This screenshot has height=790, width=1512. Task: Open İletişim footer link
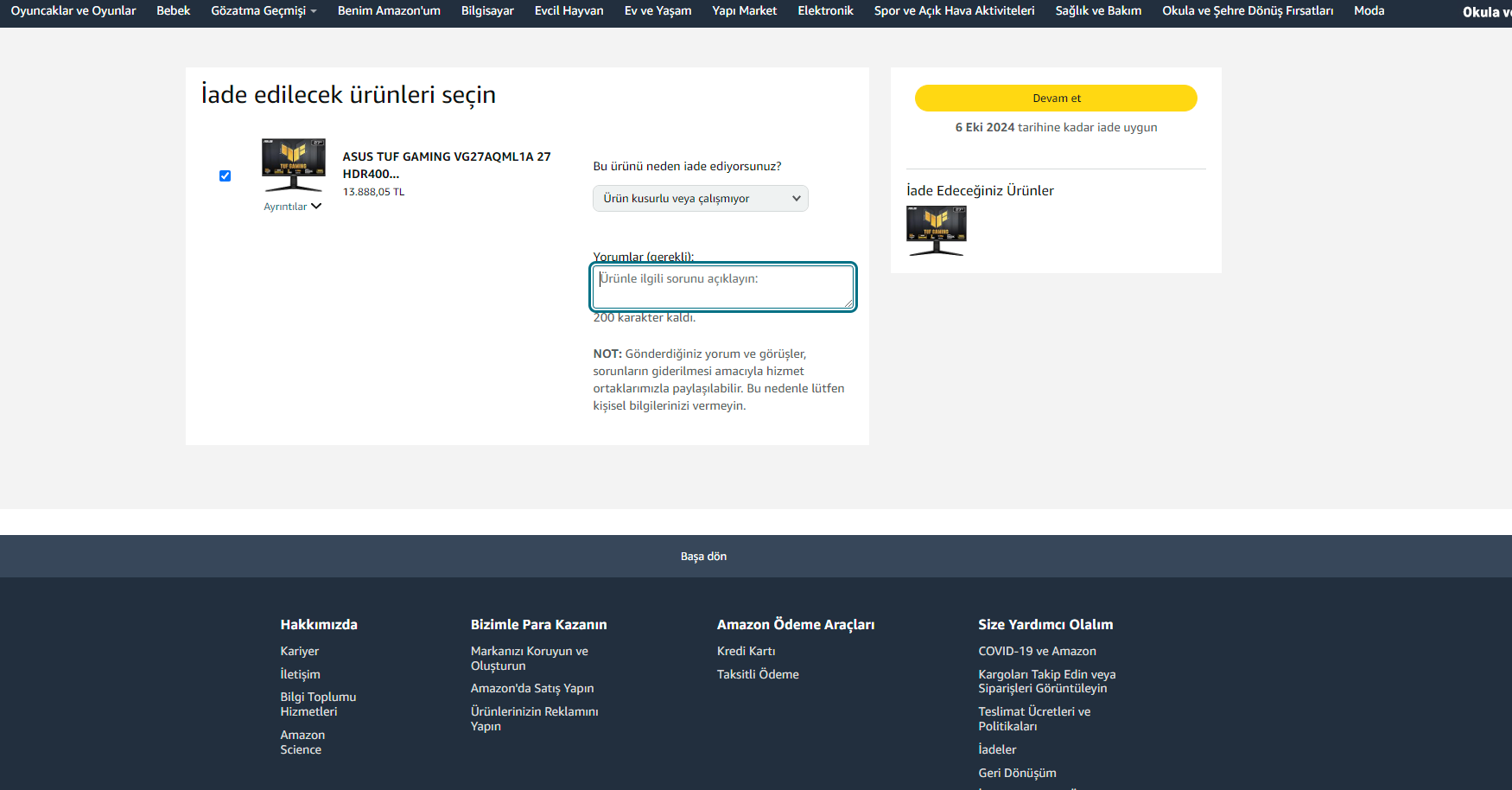point(300,674)
